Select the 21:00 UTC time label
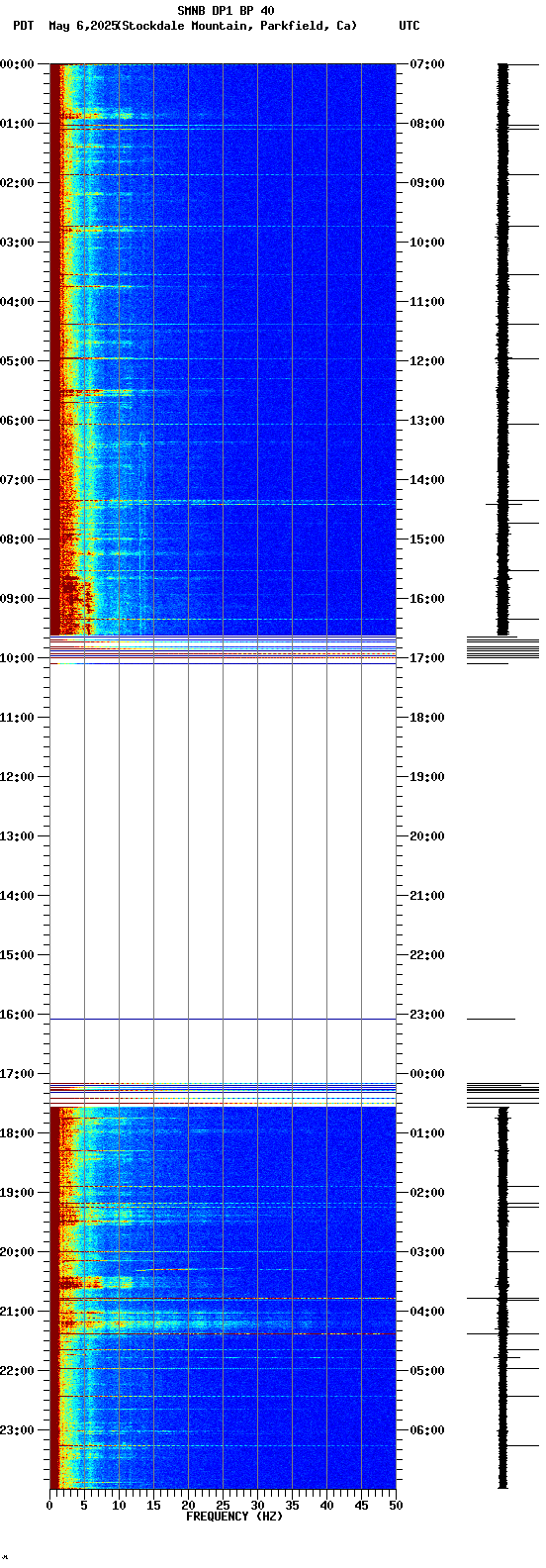The width and height of the screenshot is (546, 1568). [x=427, y=896]
